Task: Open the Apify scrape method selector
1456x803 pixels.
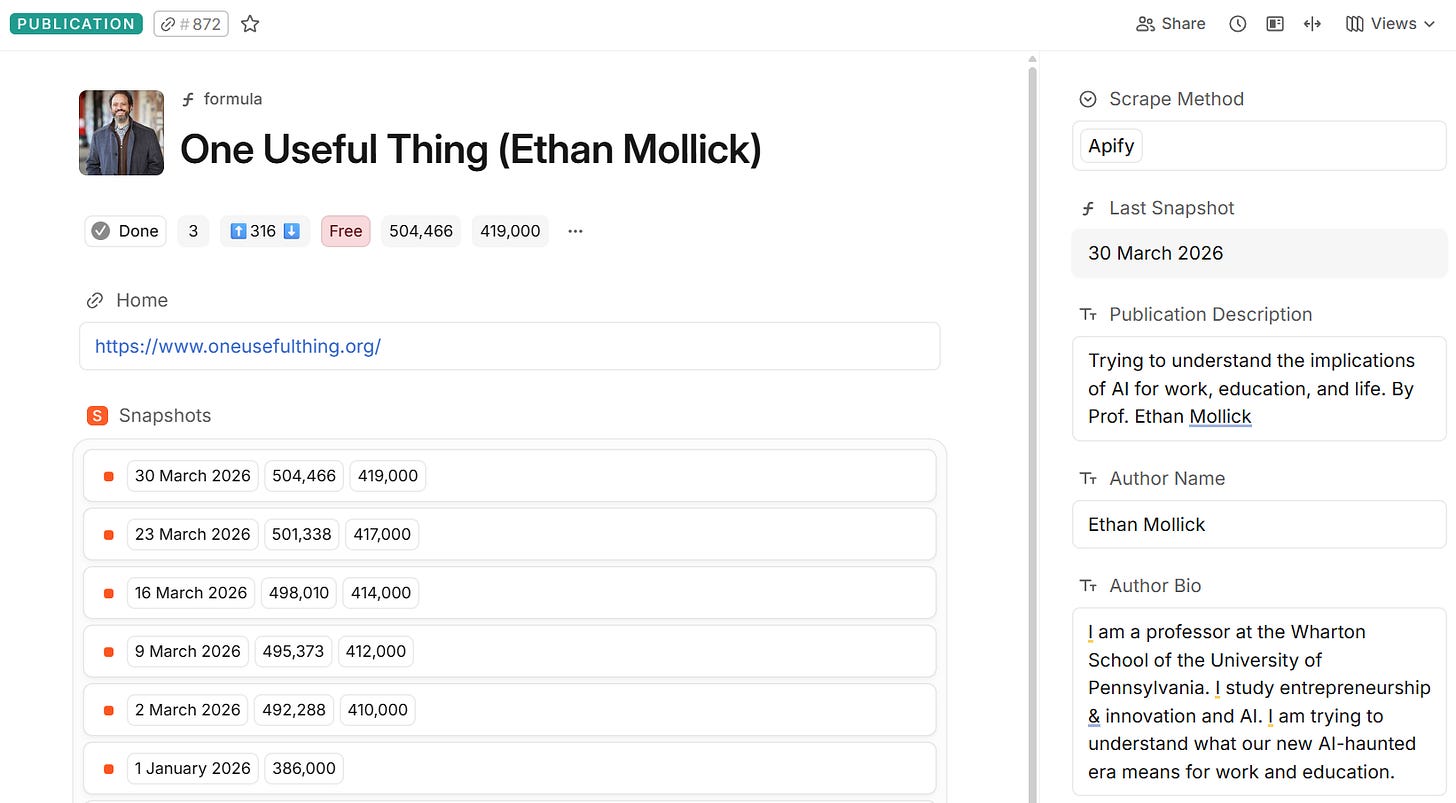Action: [1110, 145]
